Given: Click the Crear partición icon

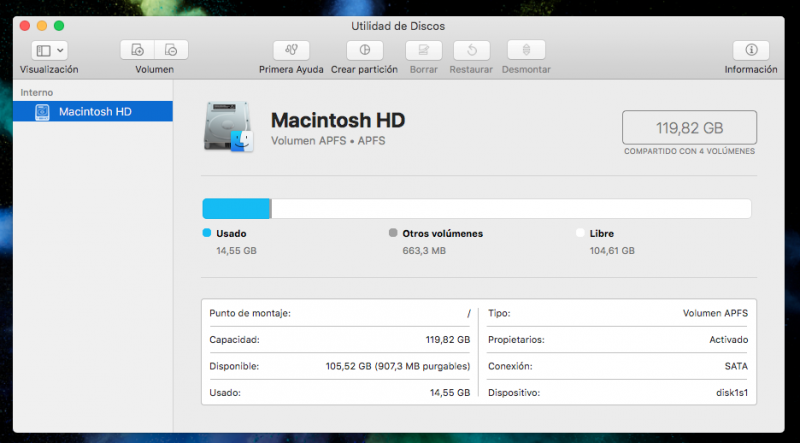Looking at the screenshot, I should pos(364,50).
